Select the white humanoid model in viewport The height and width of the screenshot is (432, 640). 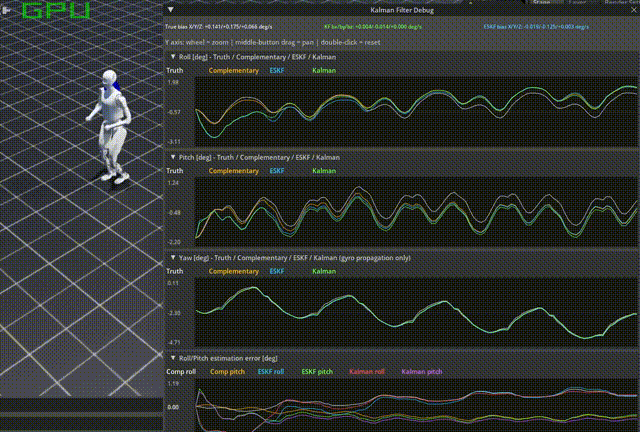pyautogui.click(x=110, y=127)
